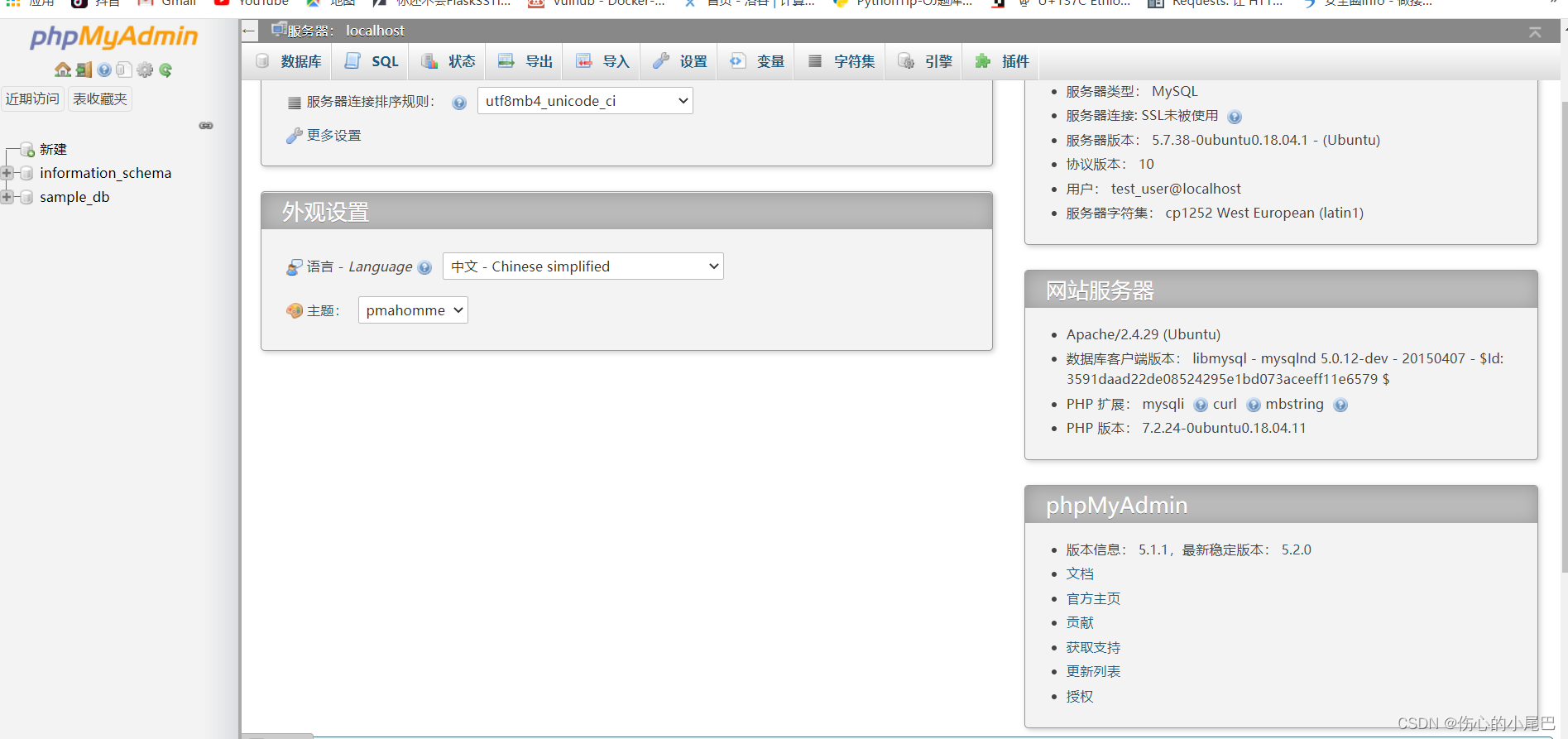Click the new database icon beside 新建
This screenshot has width=1568, height=739.
pos(27,150)
